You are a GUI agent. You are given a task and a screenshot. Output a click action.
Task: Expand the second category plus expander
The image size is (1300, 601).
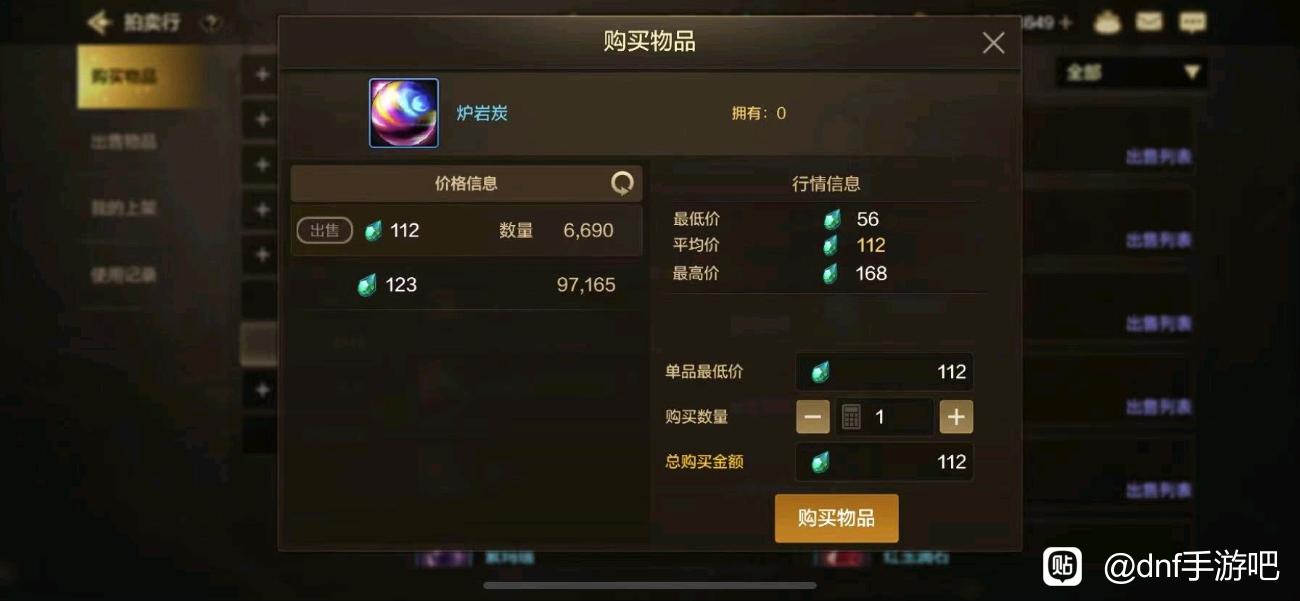[262, 120]
